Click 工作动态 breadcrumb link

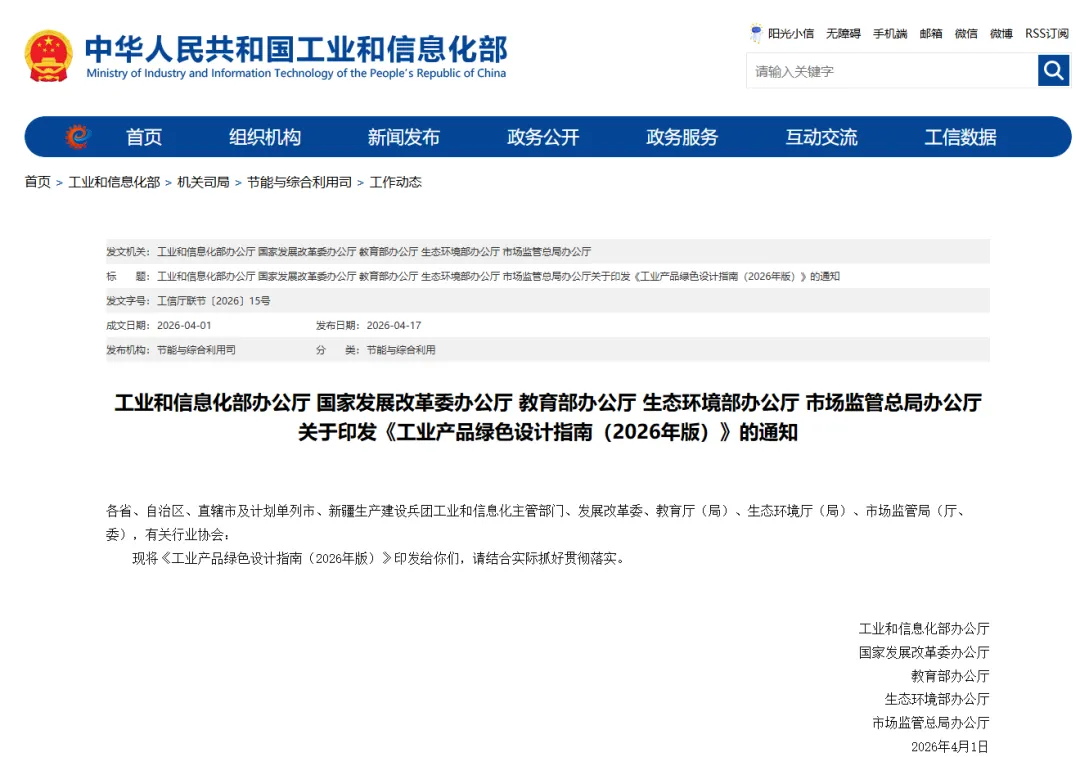click(395, 182)
